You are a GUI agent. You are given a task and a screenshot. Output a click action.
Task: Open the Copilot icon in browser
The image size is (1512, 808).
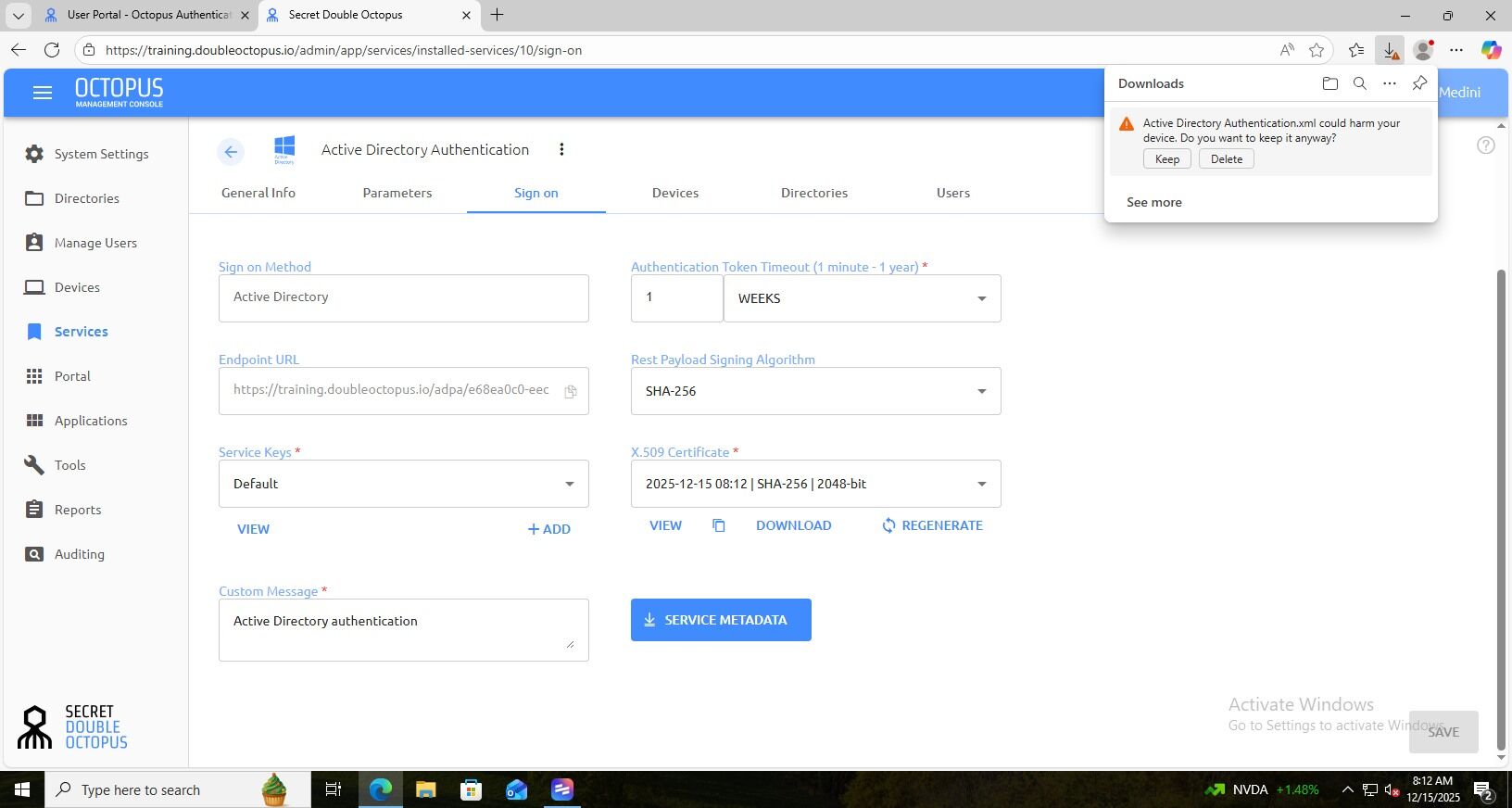[x=1491, y=50]
